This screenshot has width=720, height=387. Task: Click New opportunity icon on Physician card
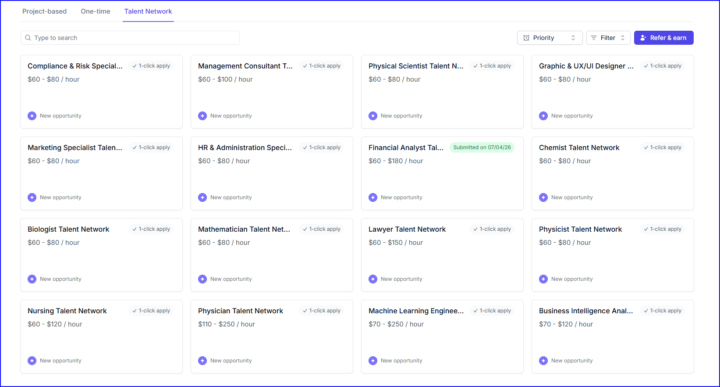[x=202, y=361]
